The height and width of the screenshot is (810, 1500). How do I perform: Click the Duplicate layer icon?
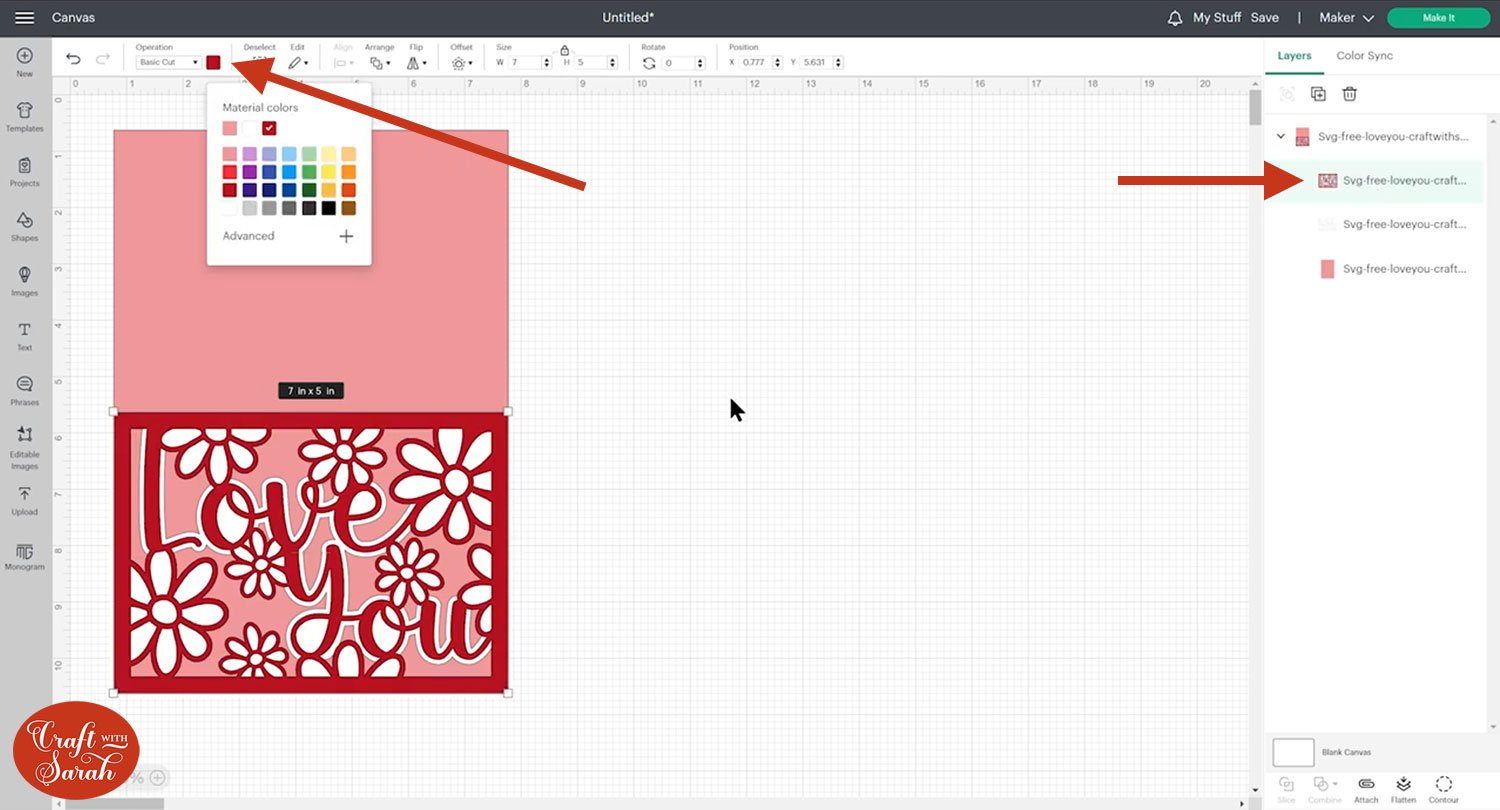[x=1318, y=93]
